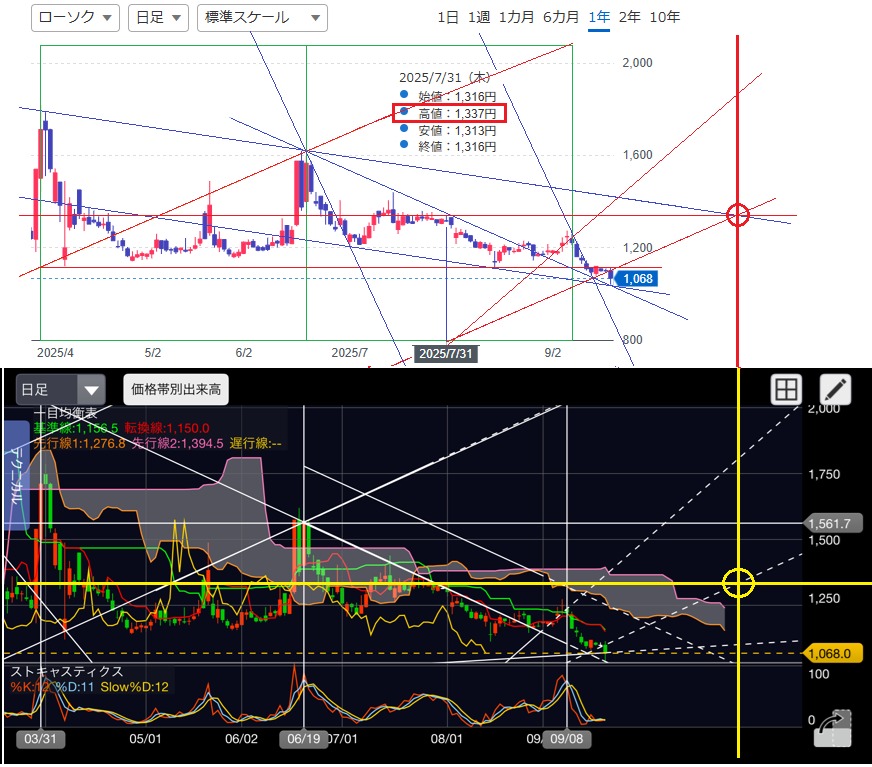Click the blue 1,068 current price tag

(x=638, y=279)
